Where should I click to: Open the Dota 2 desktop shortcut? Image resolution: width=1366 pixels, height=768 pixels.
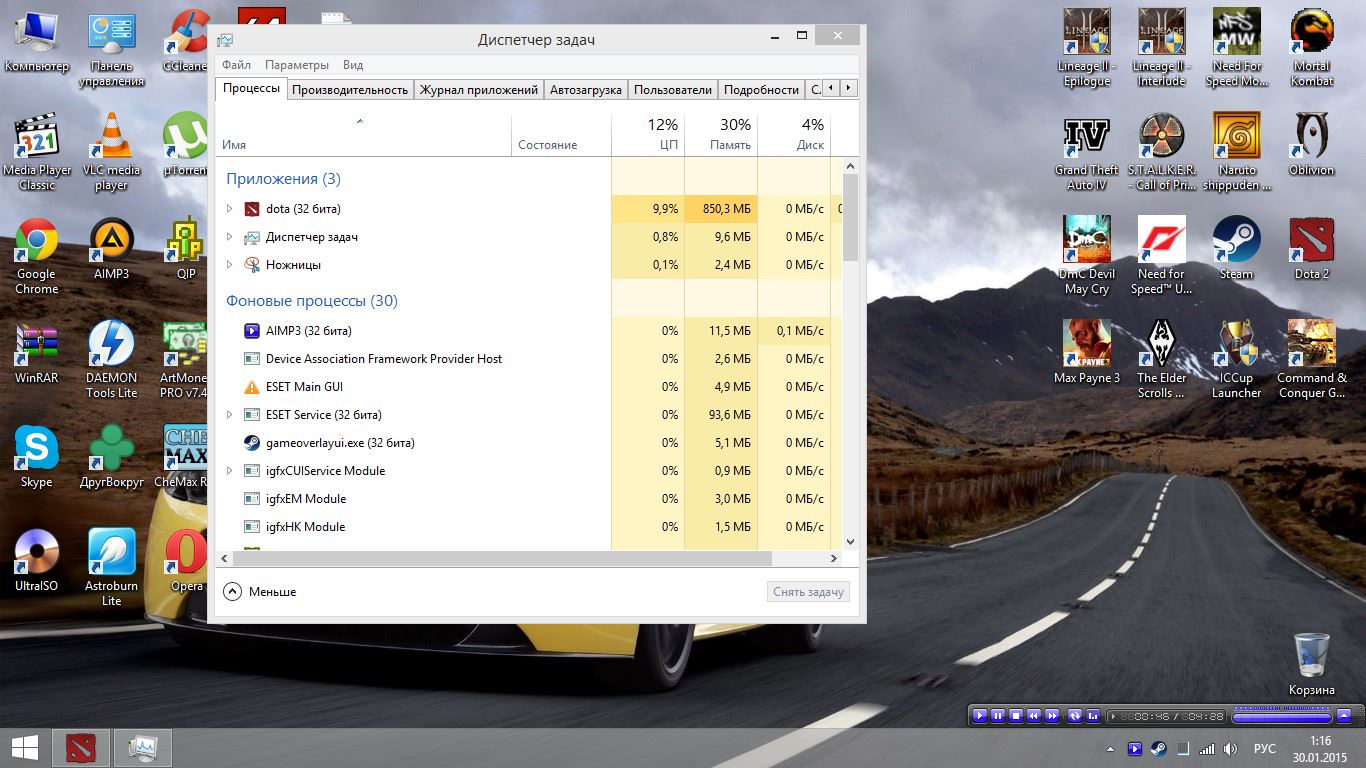click(x=1311, y=243)
